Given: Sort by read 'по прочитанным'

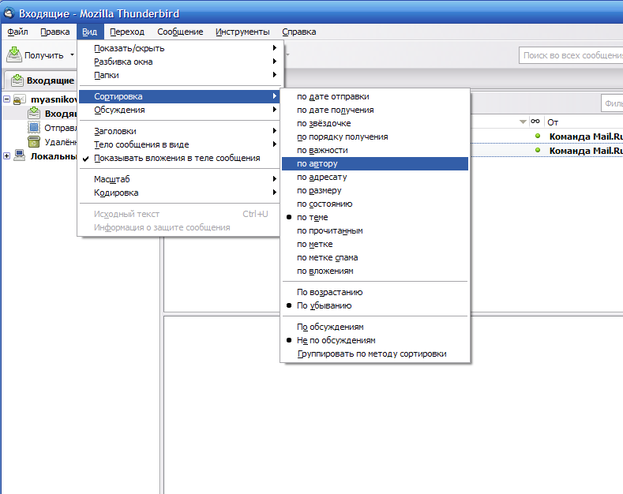Looking at the screenshot, I should 375,231.
